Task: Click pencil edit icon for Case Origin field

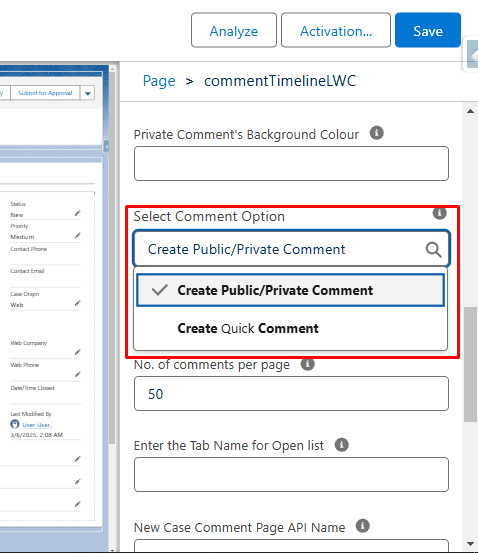Action: tap(78, 303)
